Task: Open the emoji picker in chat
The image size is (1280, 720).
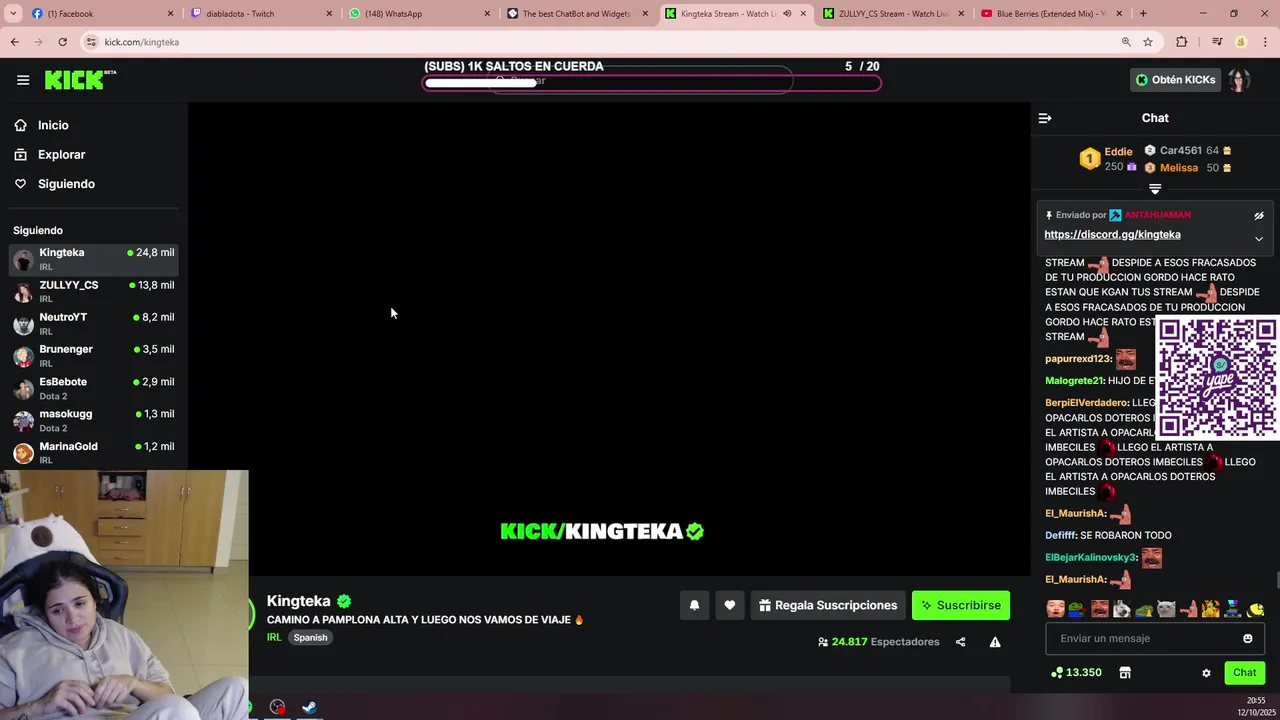Action: [1247, 638]
